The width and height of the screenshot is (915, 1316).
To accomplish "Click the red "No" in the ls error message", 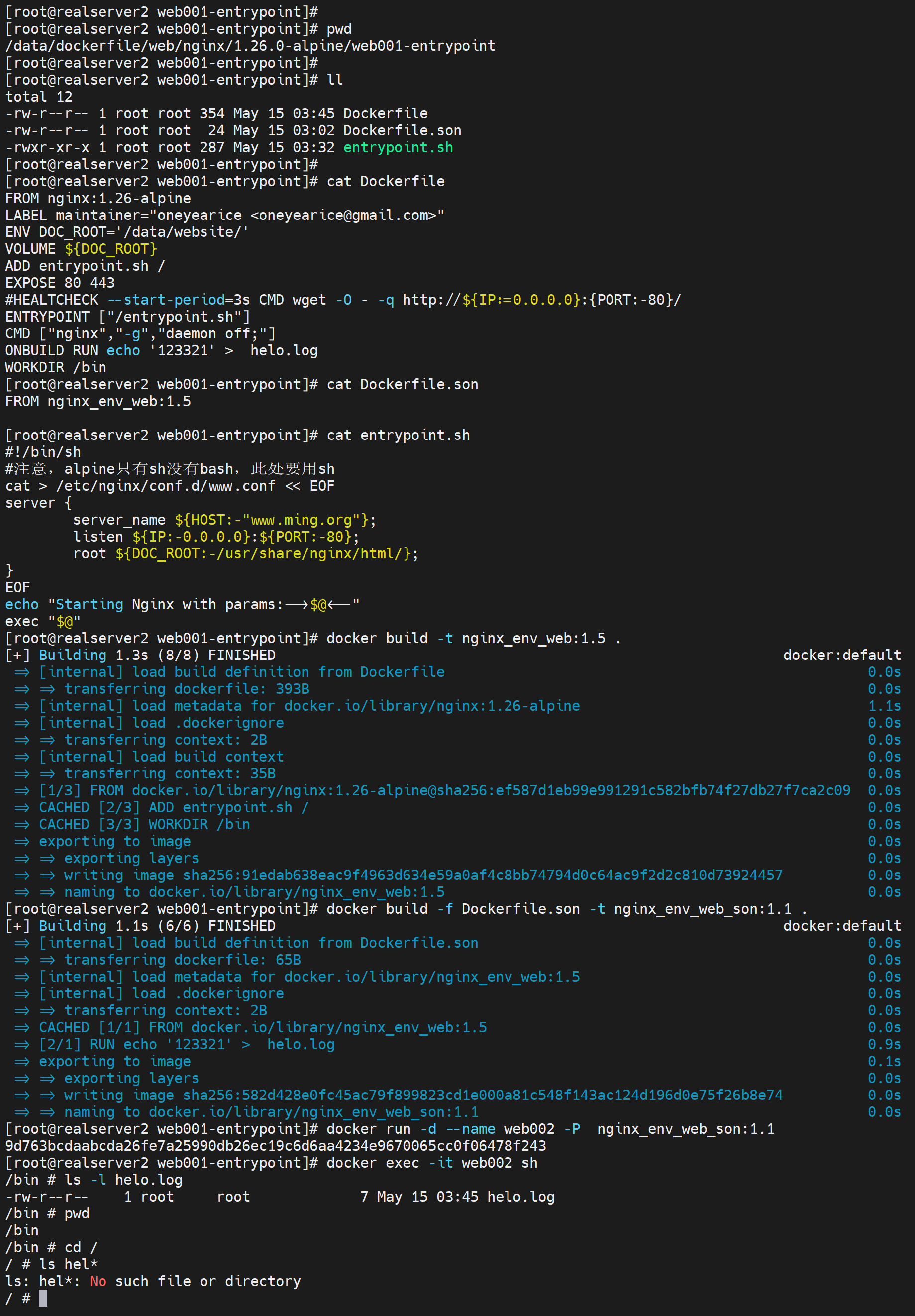I will [x=98, y=1281].
